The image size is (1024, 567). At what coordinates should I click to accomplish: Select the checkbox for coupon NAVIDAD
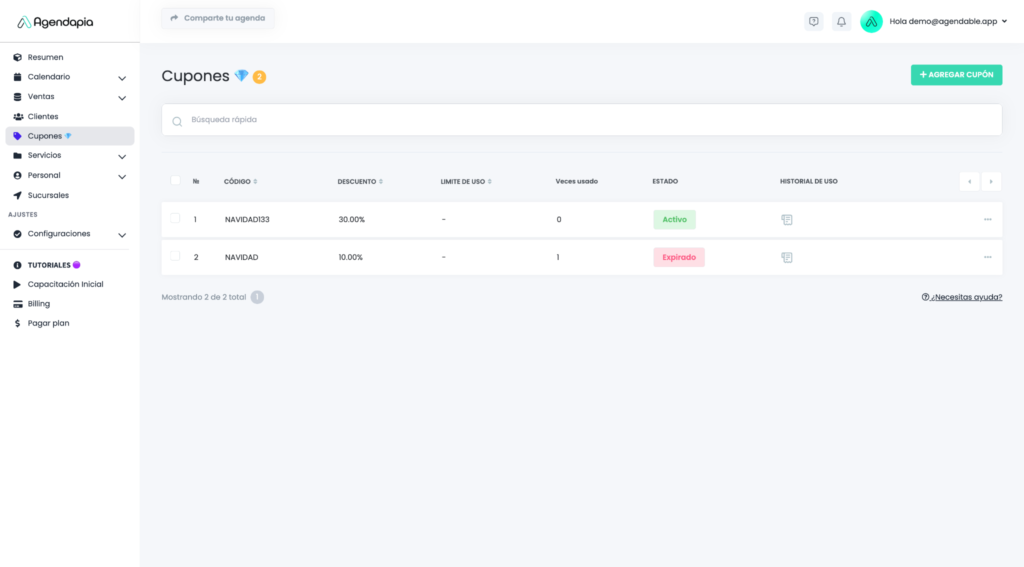pyautogui.click(x=175, y=256)
